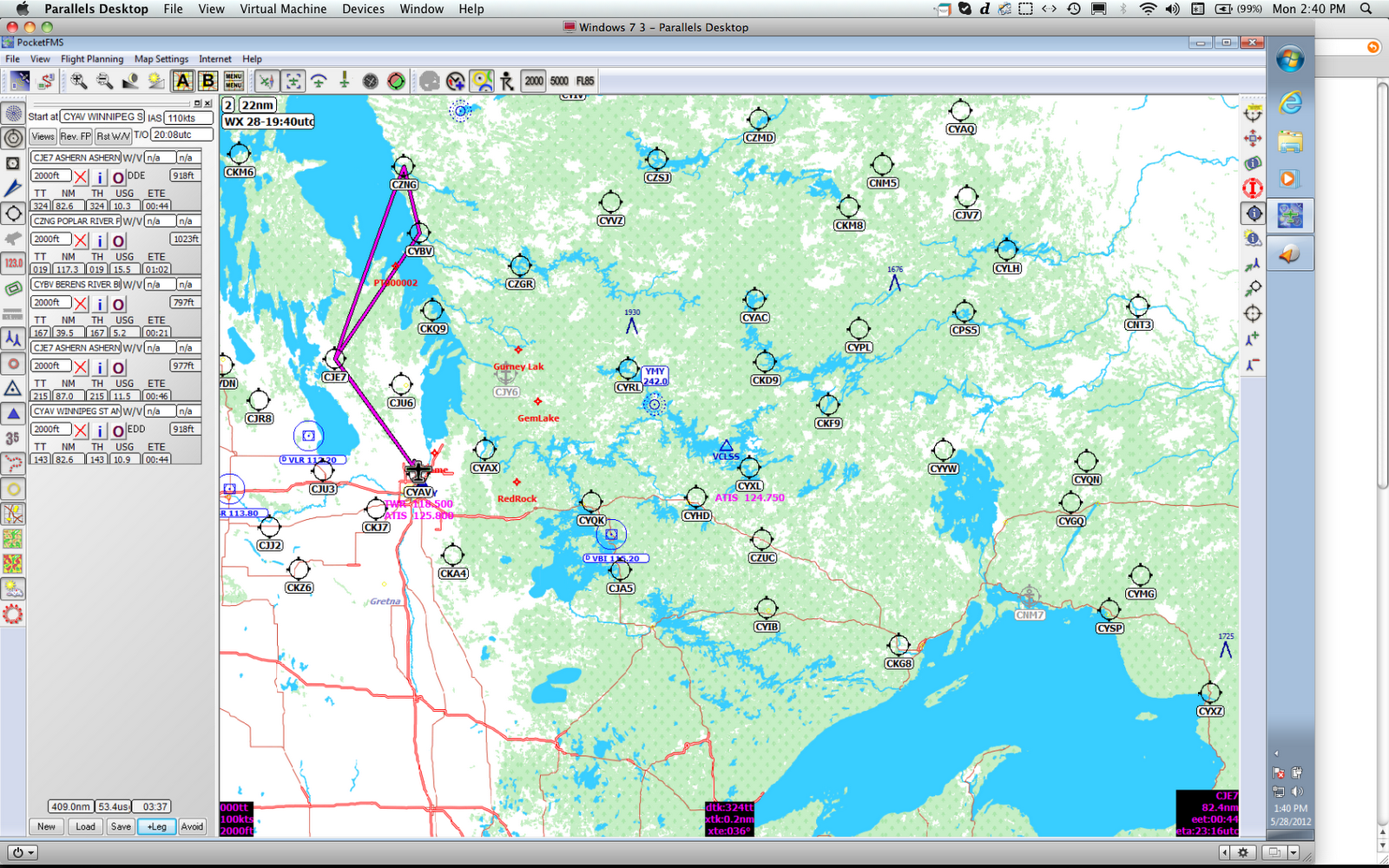
Task: Click the red circled I icon
Action: click(1252, 187)
